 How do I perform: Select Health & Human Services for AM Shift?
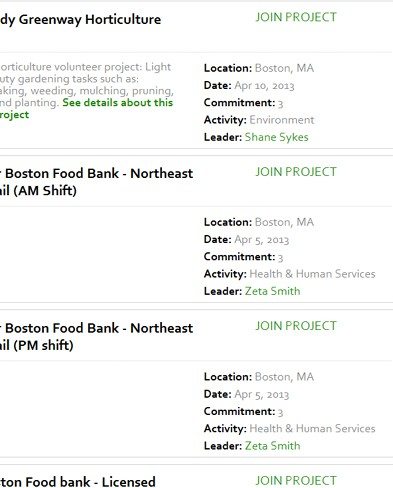pyautogui.click(x=312, y=274)
